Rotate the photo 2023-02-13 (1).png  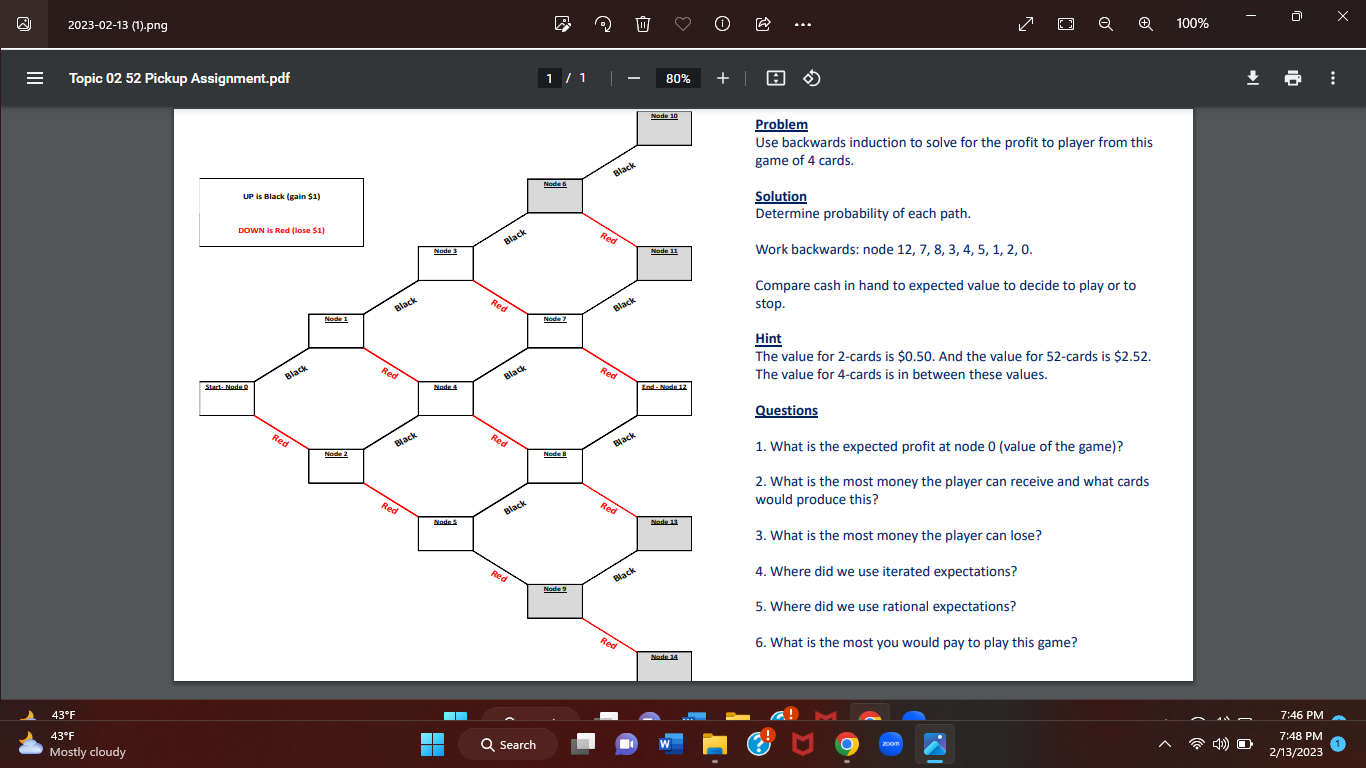pyautogui.click(x=602, y=23)
